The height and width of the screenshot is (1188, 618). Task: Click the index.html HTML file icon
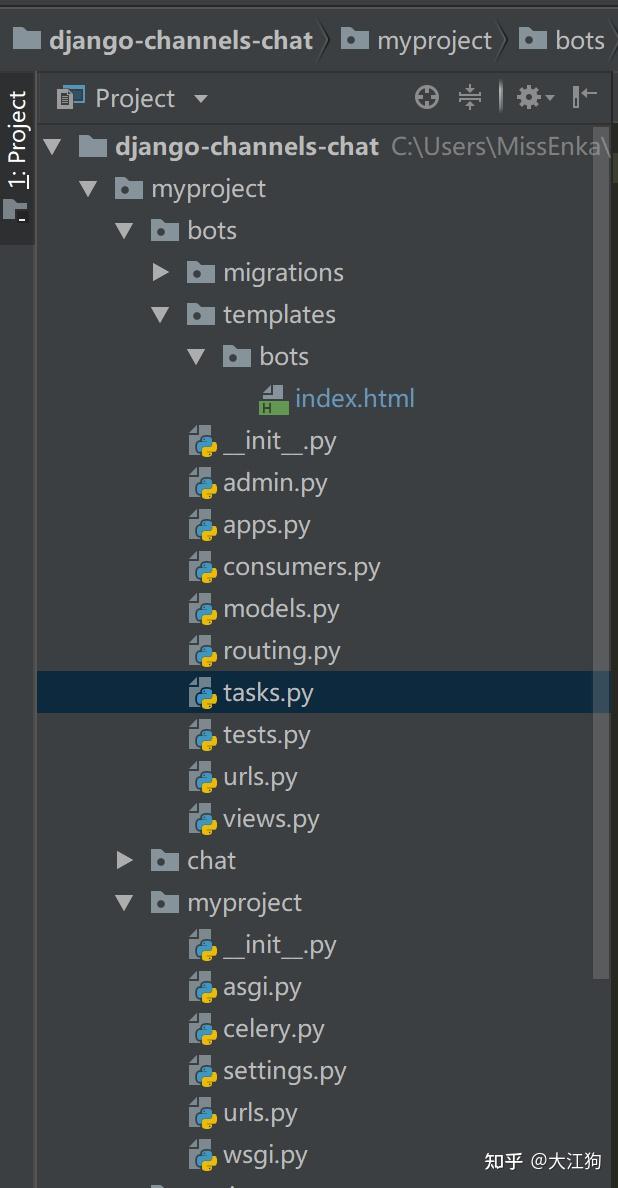(x=279, y=397)
